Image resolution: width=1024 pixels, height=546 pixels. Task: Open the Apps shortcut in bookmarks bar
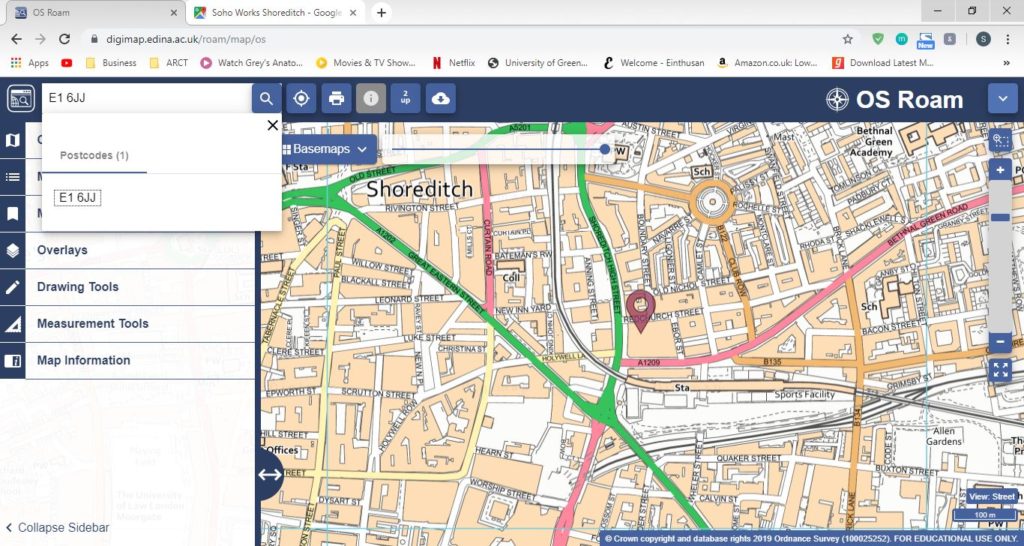coord(29,63)
